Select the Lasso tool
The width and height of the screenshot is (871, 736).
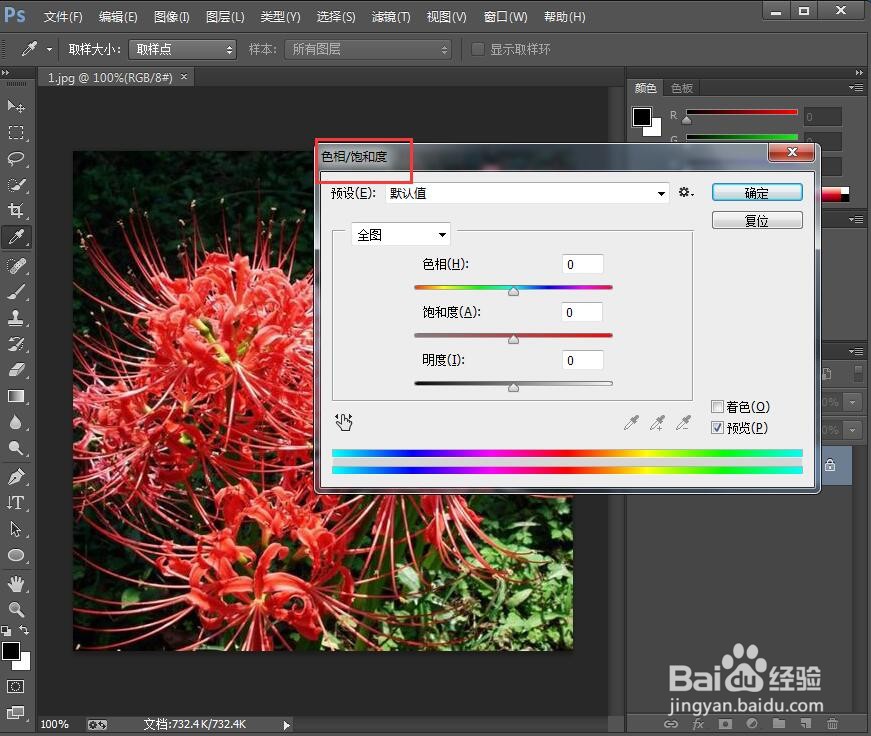16,158
